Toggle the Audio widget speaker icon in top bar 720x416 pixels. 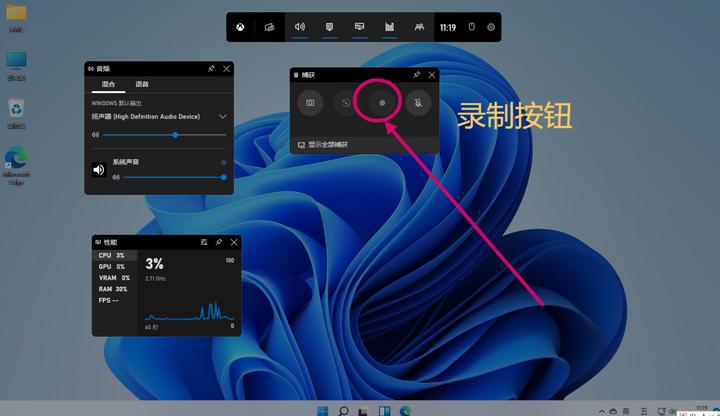point(300,27)
